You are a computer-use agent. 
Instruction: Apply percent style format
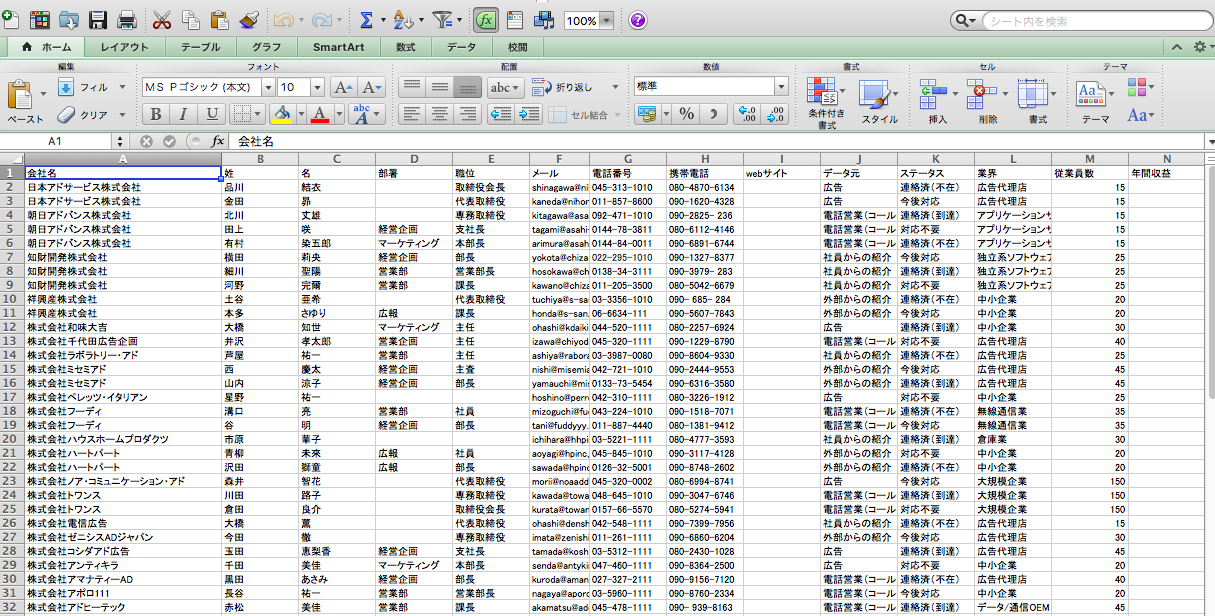[x=687, y=114]
